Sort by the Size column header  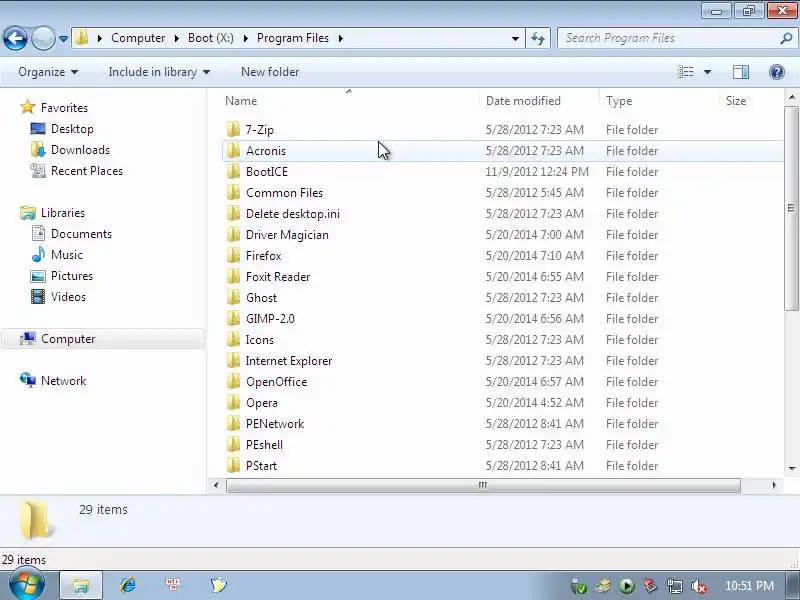tap(736, 101)
